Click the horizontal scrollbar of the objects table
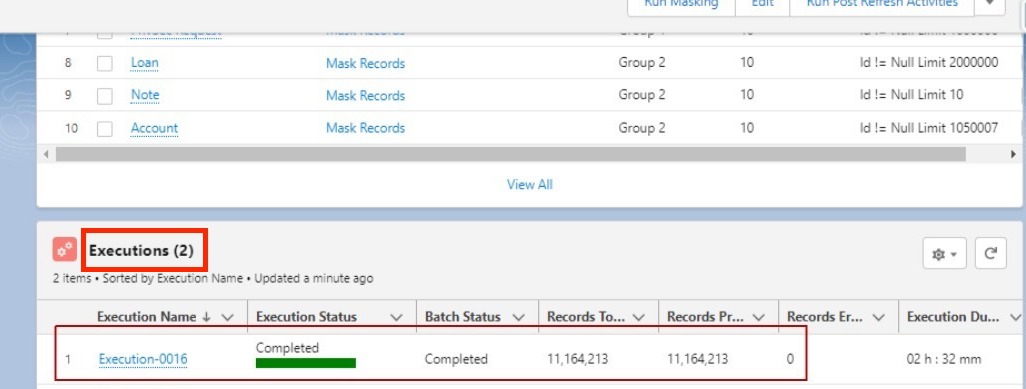 pos(510,155)
